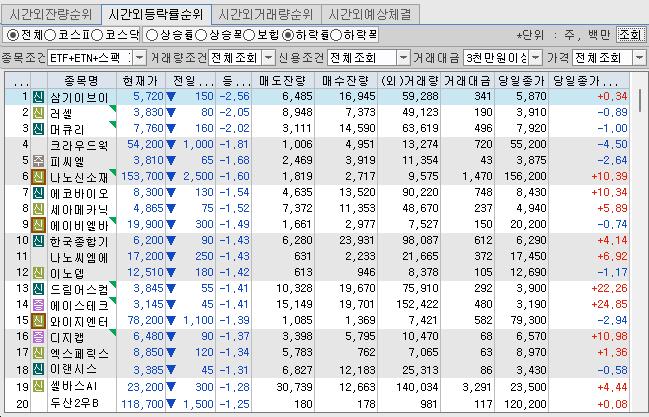649x417 pixels.
Task: Go to the 시간외예상체결 tab
Action: click(x=370, y=14)
